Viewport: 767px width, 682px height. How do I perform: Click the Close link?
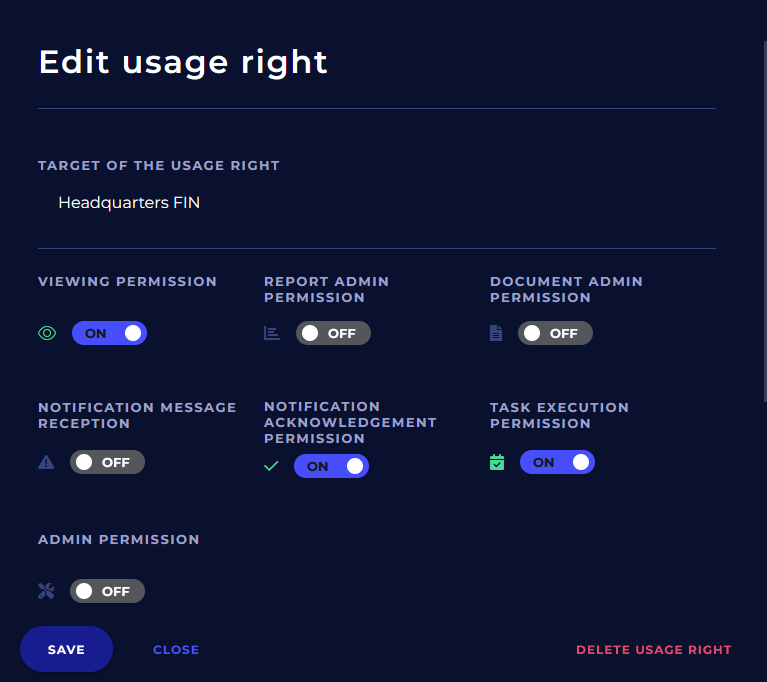(176, 650)
